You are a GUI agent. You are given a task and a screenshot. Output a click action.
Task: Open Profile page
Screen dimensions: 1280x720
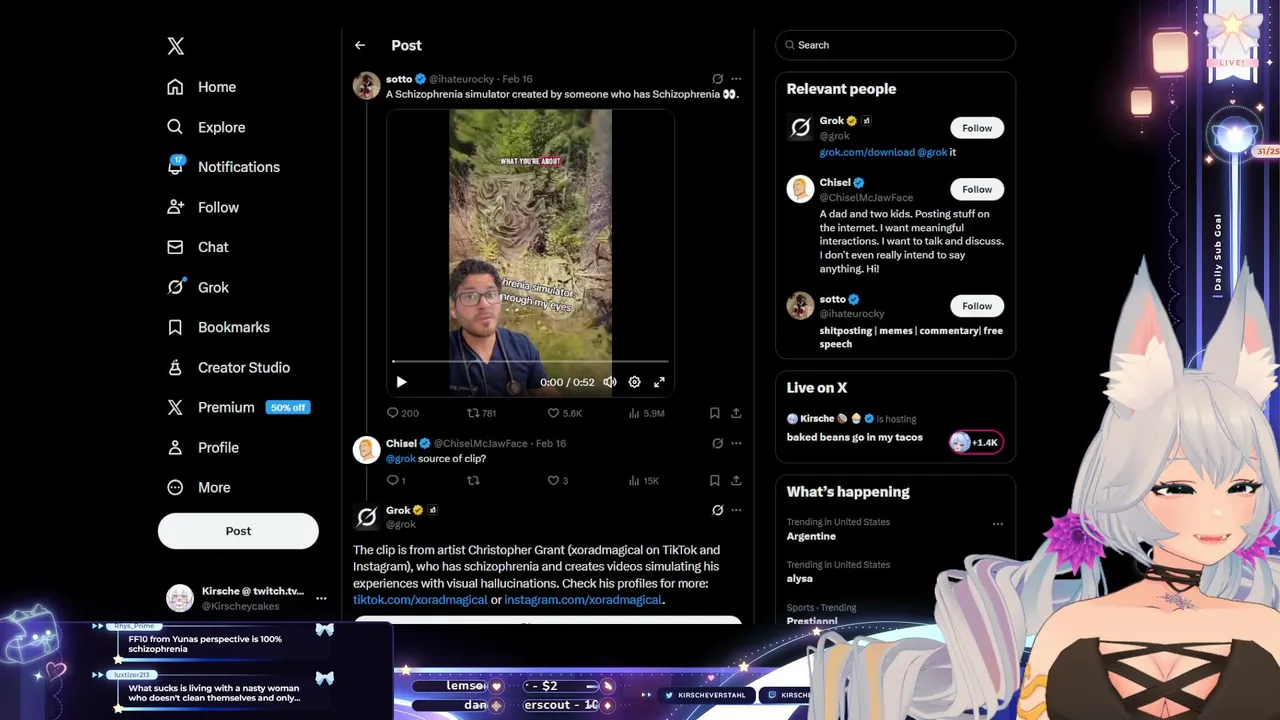click(x=203, y=447)
